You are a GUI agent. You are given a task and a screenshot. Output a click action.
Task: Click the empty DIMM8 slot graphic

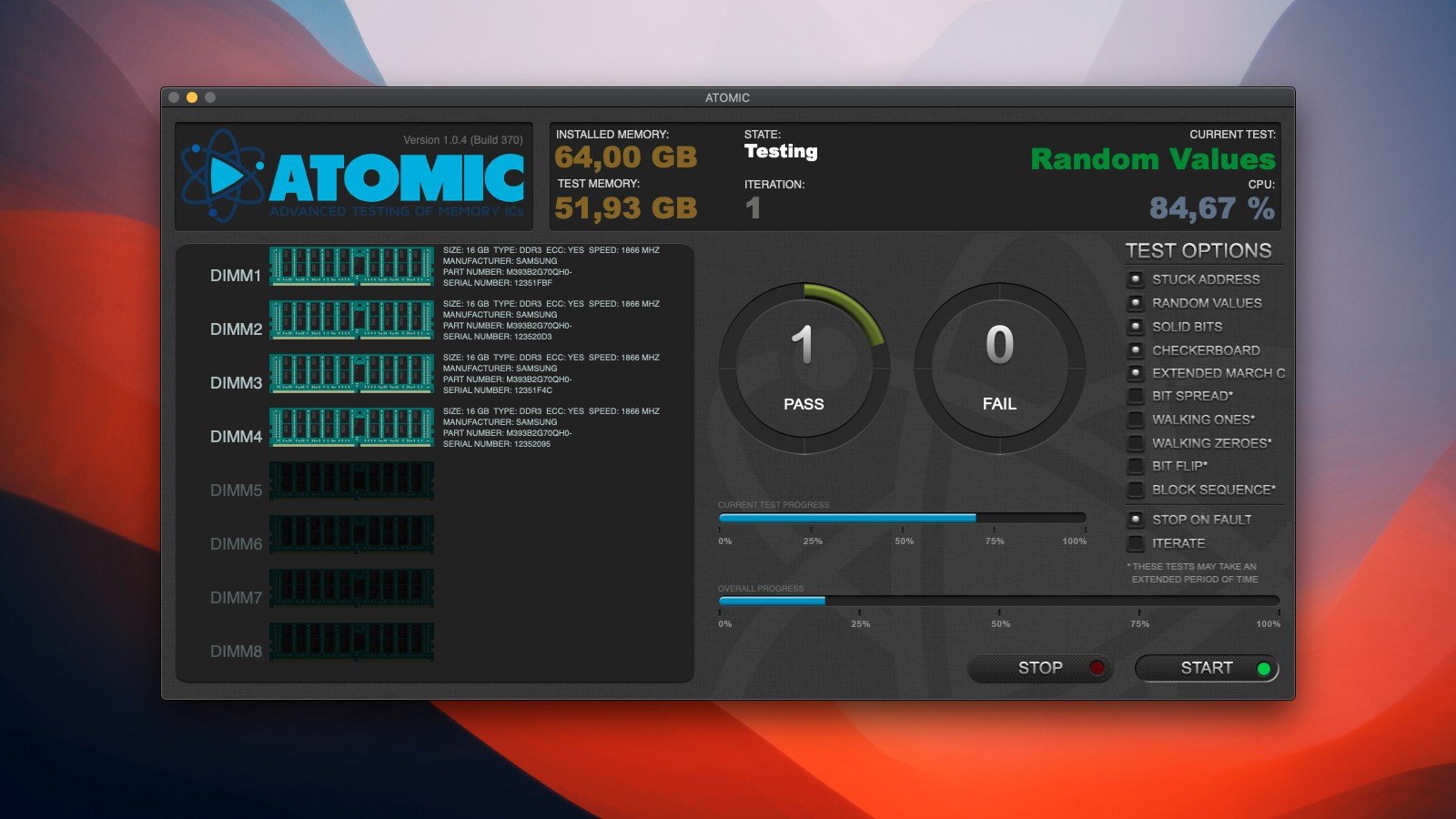(351, 642)
